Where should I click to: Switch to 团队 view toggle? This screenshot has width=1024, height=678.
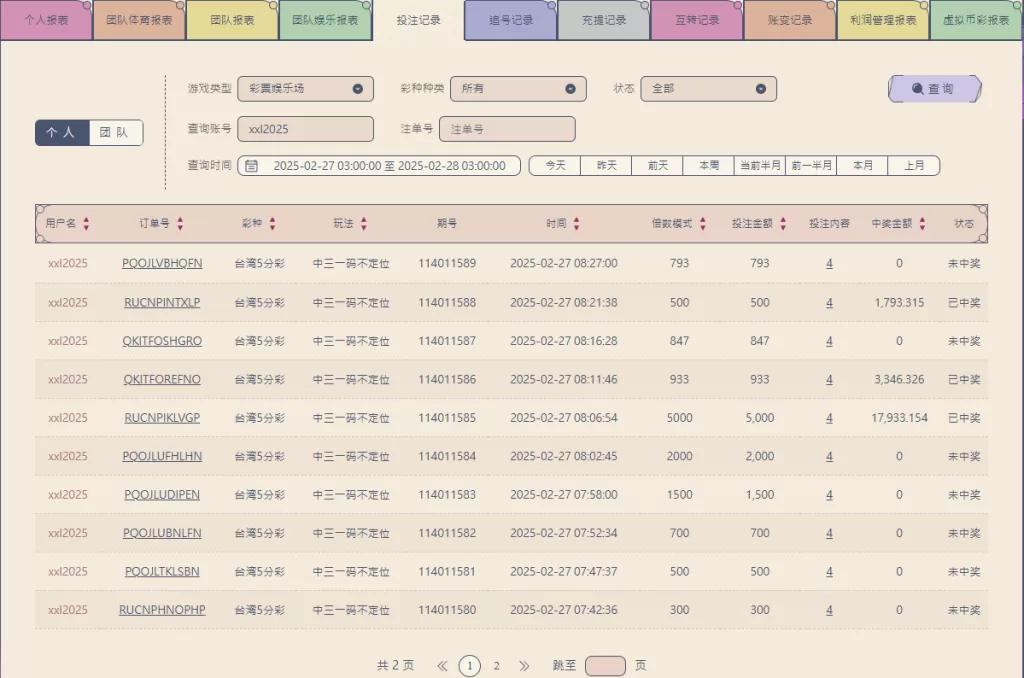116,133
